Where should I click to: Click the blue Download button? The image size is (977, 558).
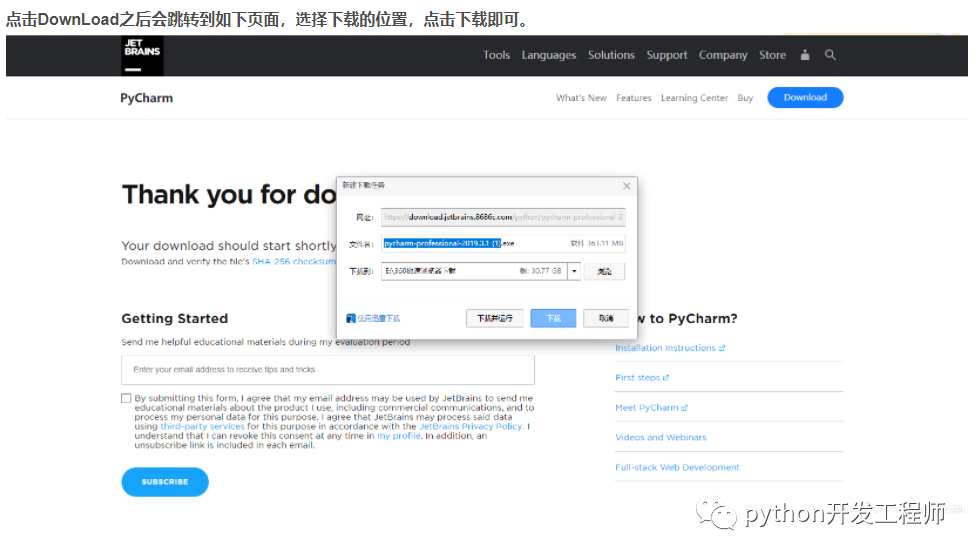(805, 97)
